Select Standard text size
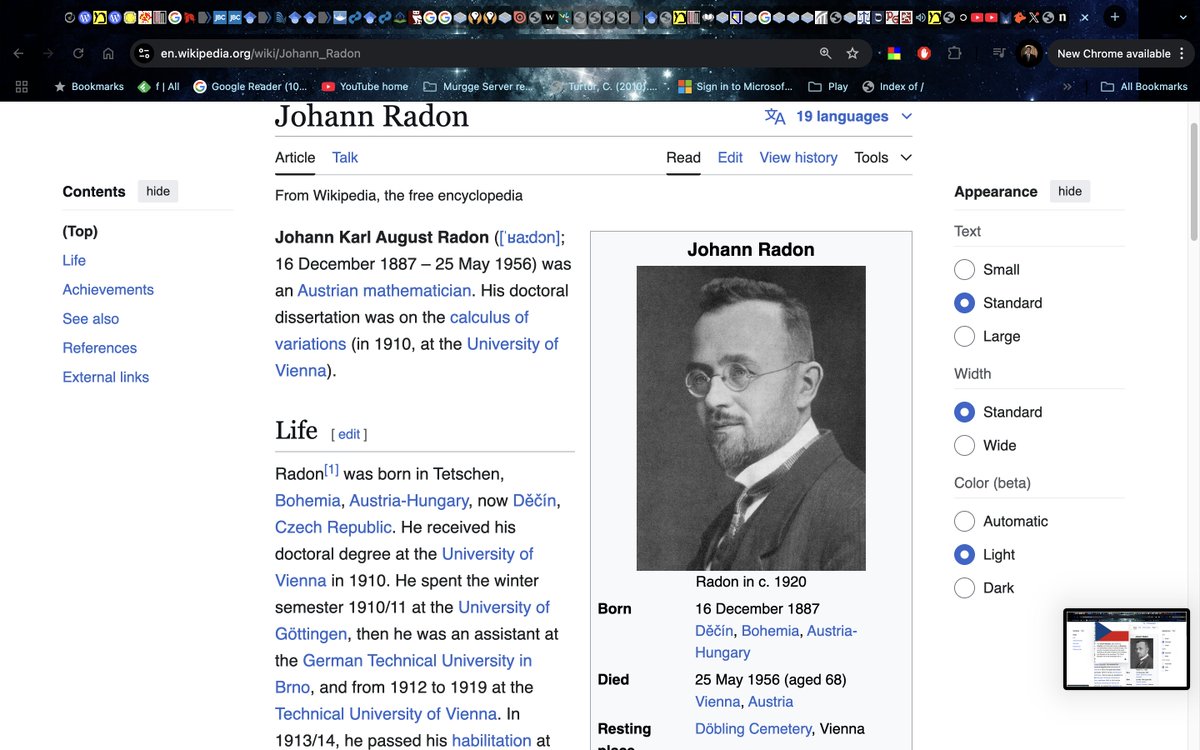This screenshot has height=750, width=1200. click(x=964, y=302)
